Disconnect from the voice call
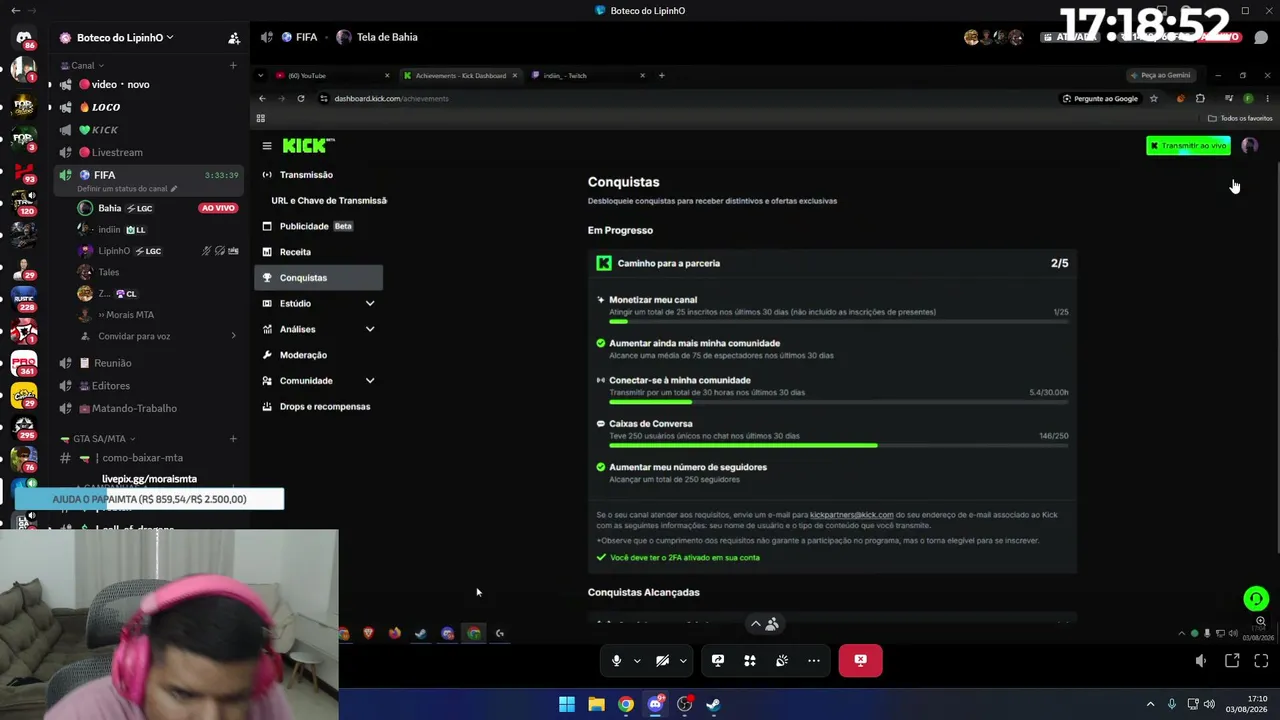The height and width of the screenshot is (720, 1280). [x=860, y=661]
